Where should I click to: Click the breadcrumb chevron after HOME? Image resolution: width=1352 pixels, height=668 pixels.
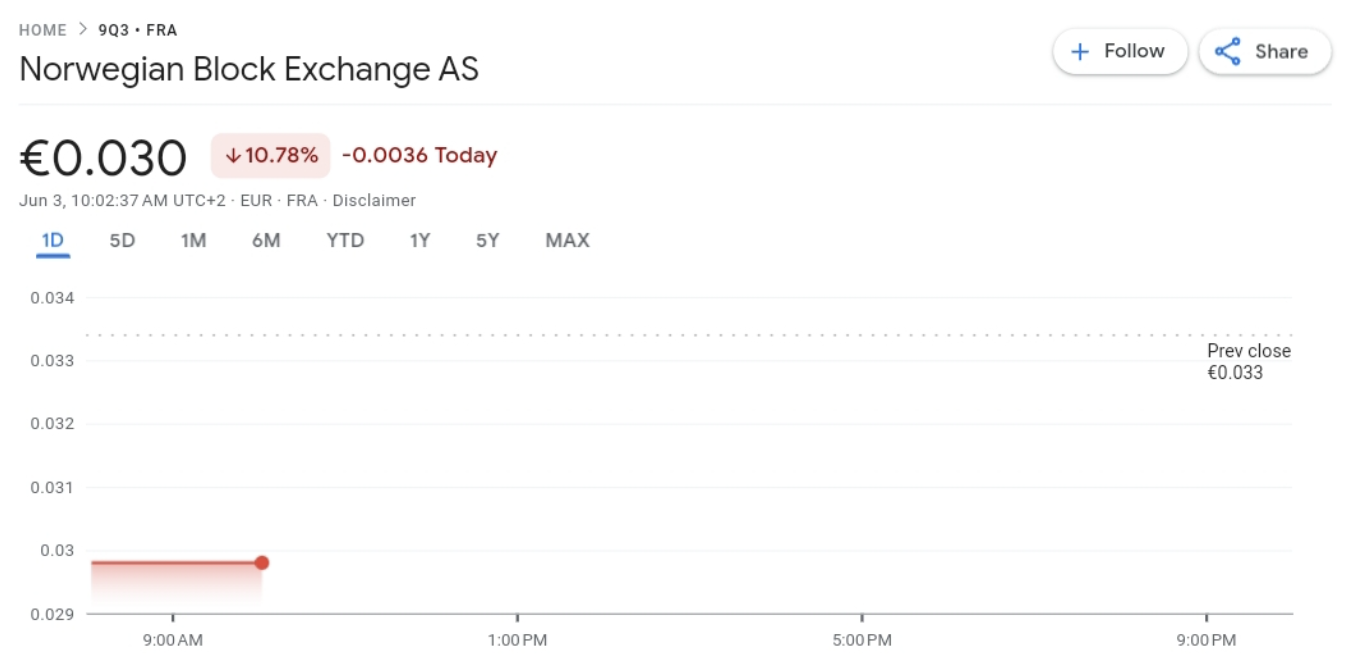coord(83,30)
